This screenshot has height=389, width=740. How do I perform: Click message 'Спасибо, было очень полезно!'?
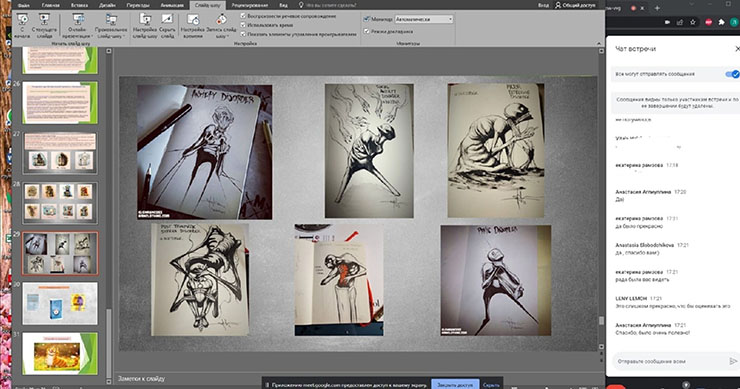click(653, 333)
